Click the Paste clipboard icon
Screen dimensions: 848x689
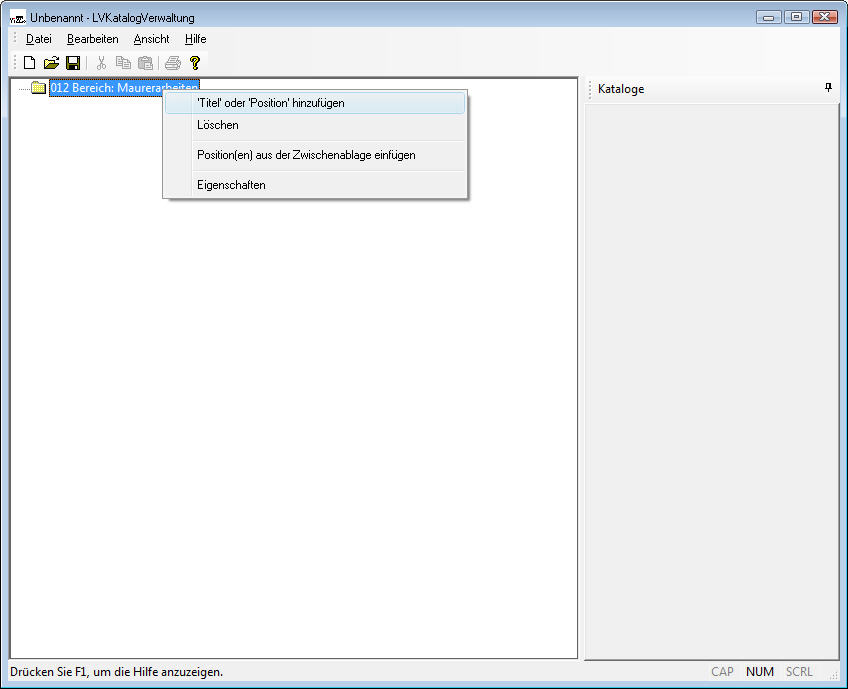tap(145, 63)
